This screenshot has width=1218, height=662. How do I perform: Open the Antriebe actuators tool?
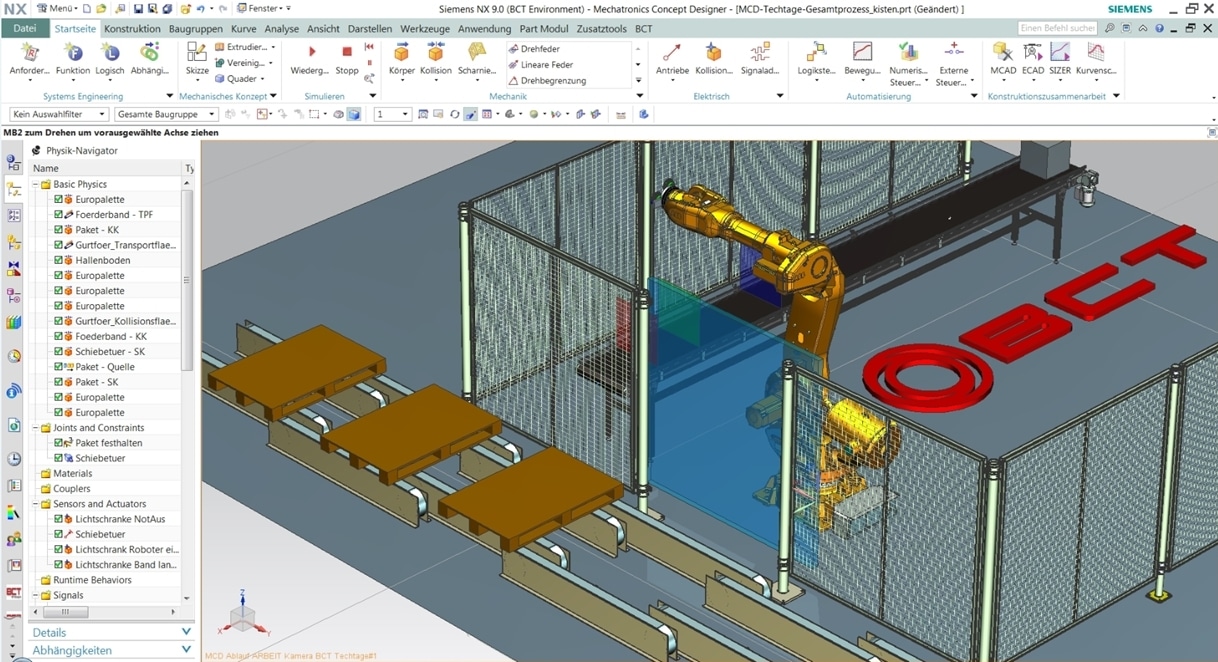(672, 59)
